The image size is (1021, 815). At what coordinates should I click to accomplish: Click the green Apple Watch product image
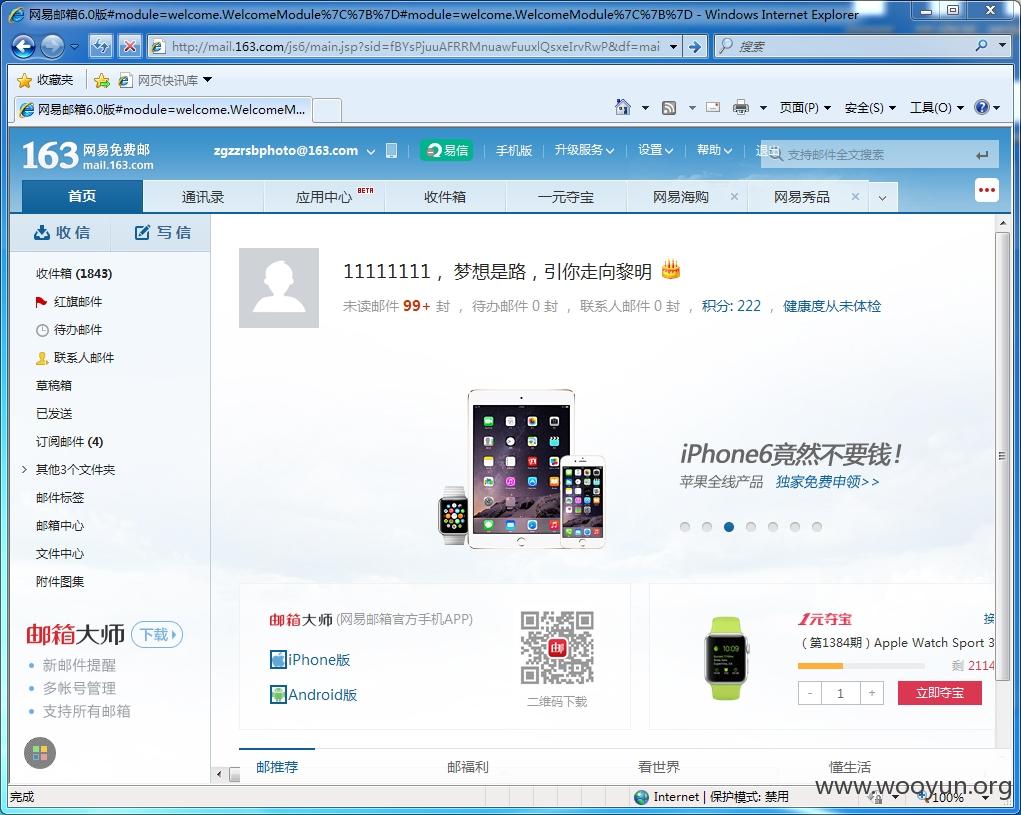point(726,658)
